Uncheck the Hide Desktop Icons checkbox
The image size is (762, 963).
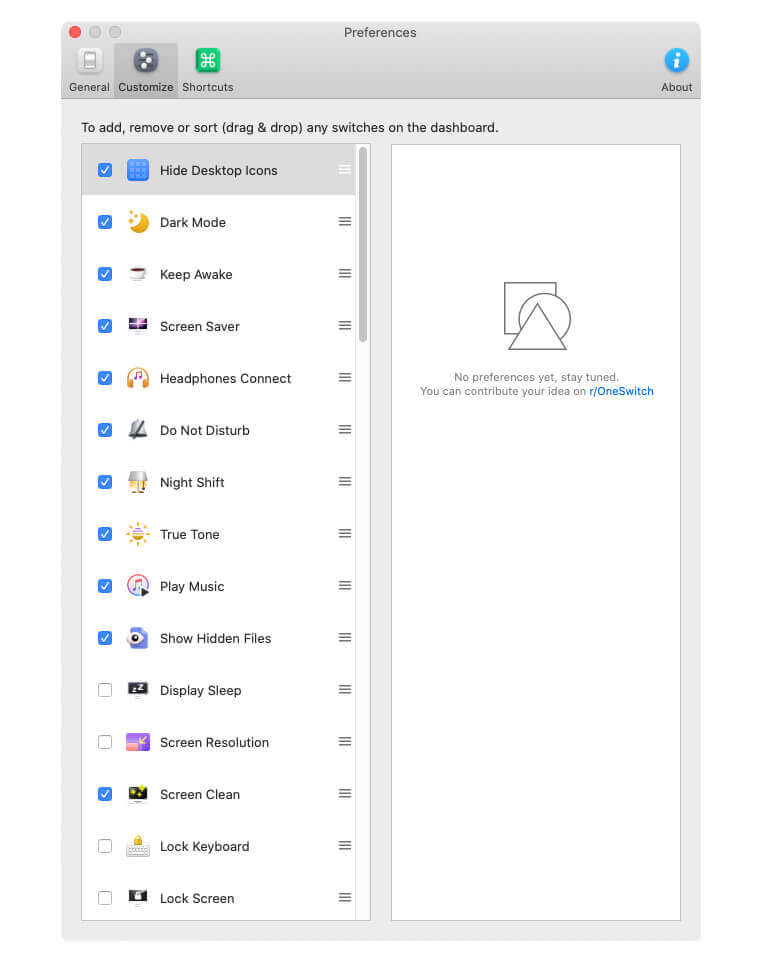pos(105,170)
